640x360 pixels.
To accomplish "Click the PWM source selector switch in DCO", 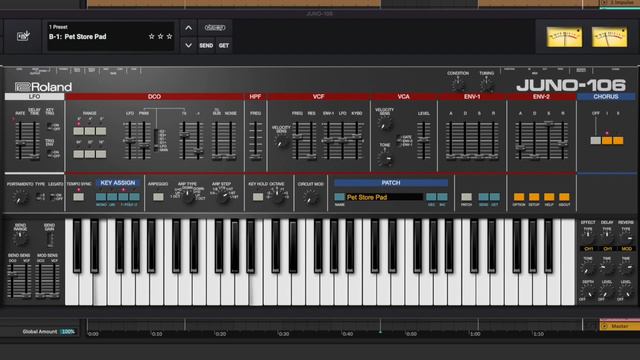I will (156, 140).
